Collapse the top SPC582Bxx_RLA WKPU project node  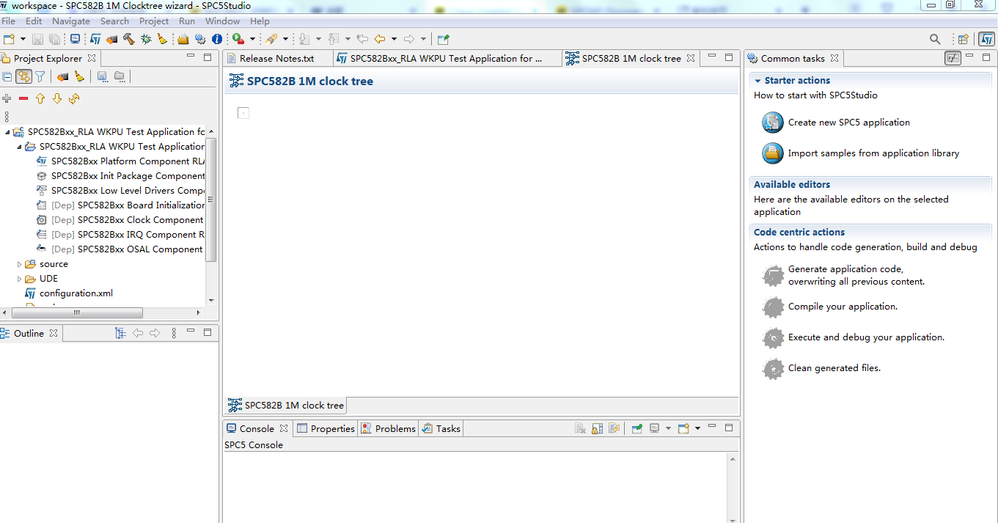click(x=7, y=132)
